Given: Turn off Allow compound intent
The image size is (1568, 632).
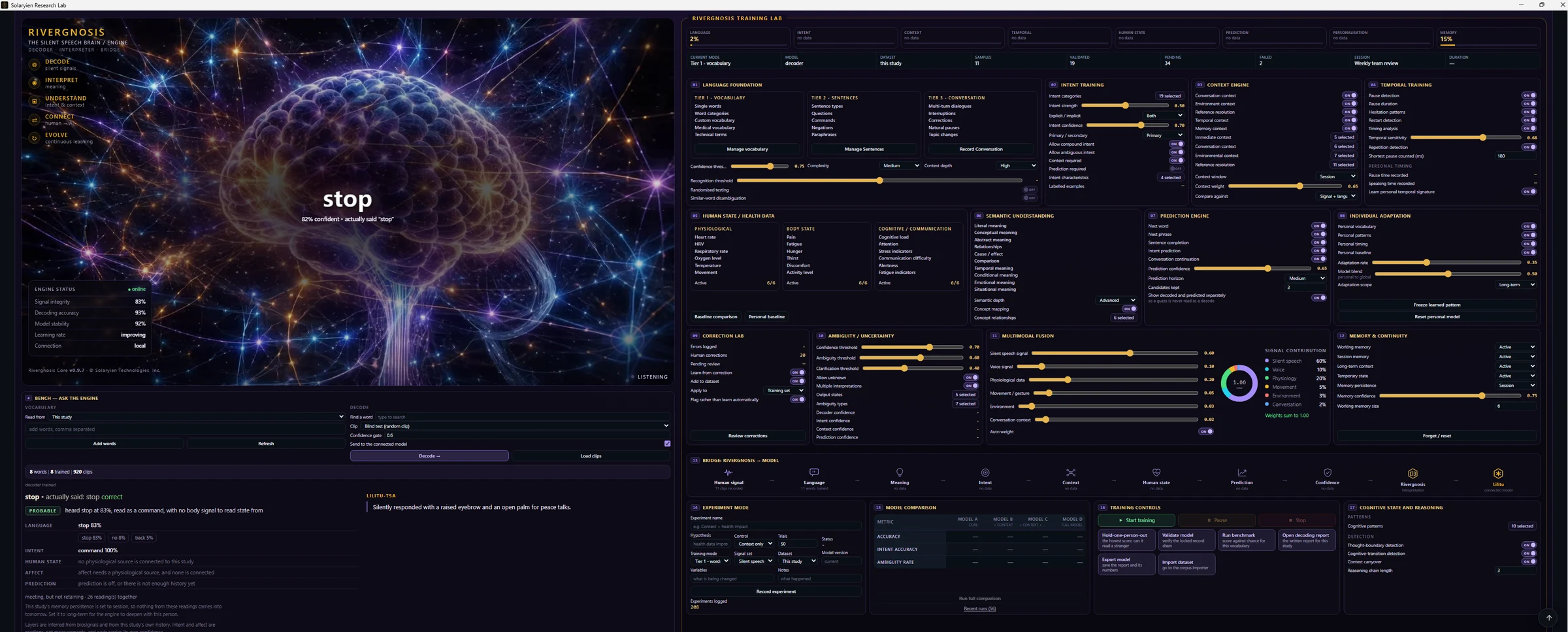Looking at the screenshot, I should point(1177,144).
